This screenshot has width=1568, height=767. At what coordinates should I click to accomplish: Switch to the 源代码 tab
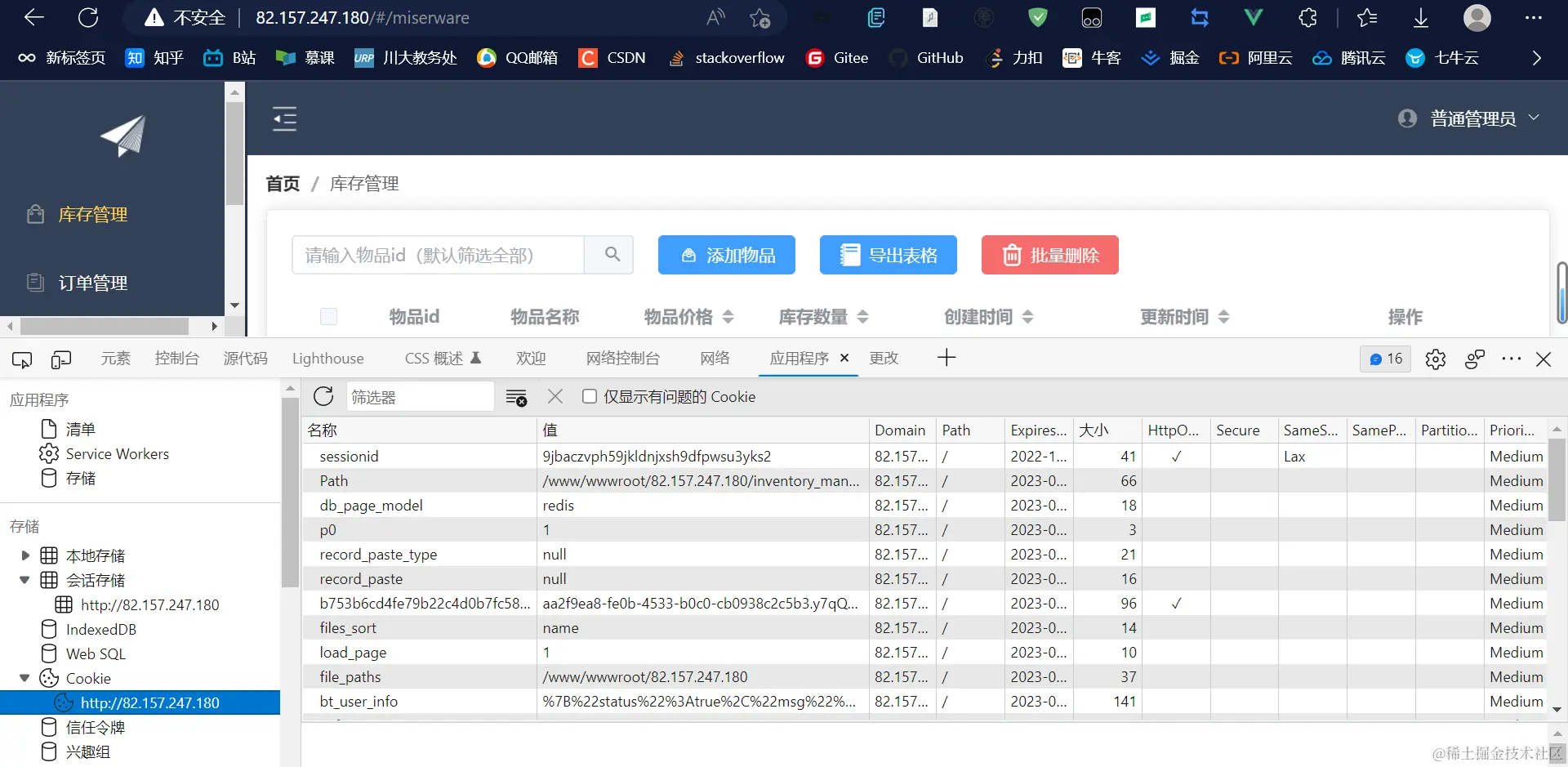(x=245, y=359)
